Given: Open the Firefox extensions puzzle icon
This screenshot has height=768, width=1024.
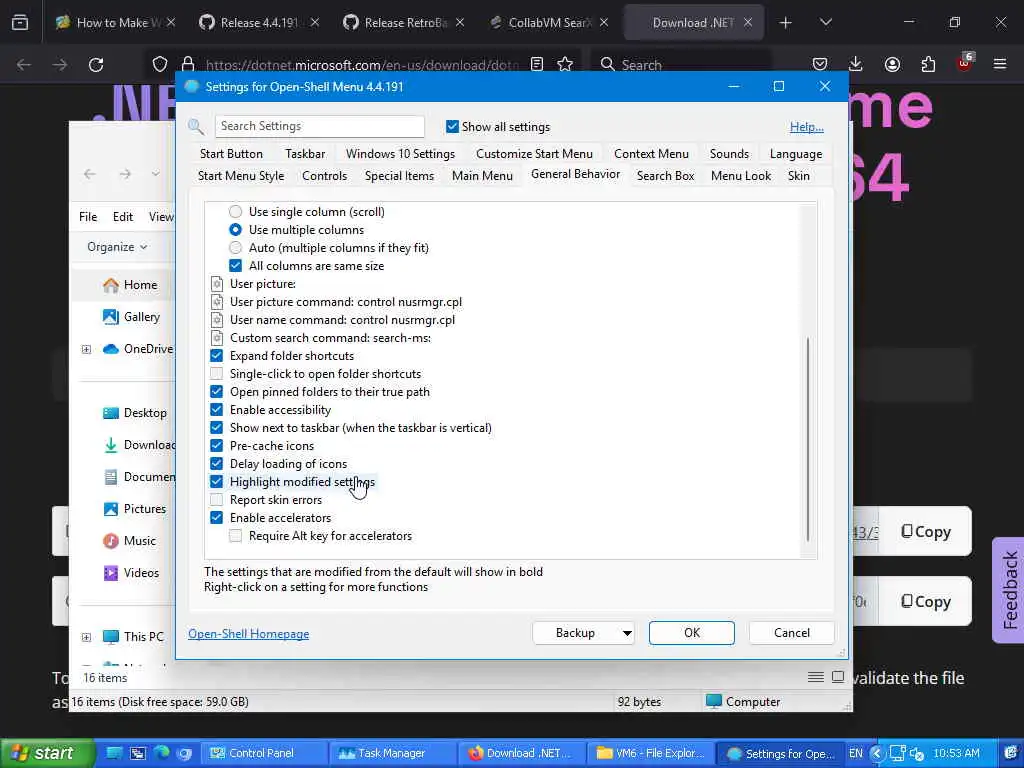Looking at the screenshot, I should click(928, 64).
